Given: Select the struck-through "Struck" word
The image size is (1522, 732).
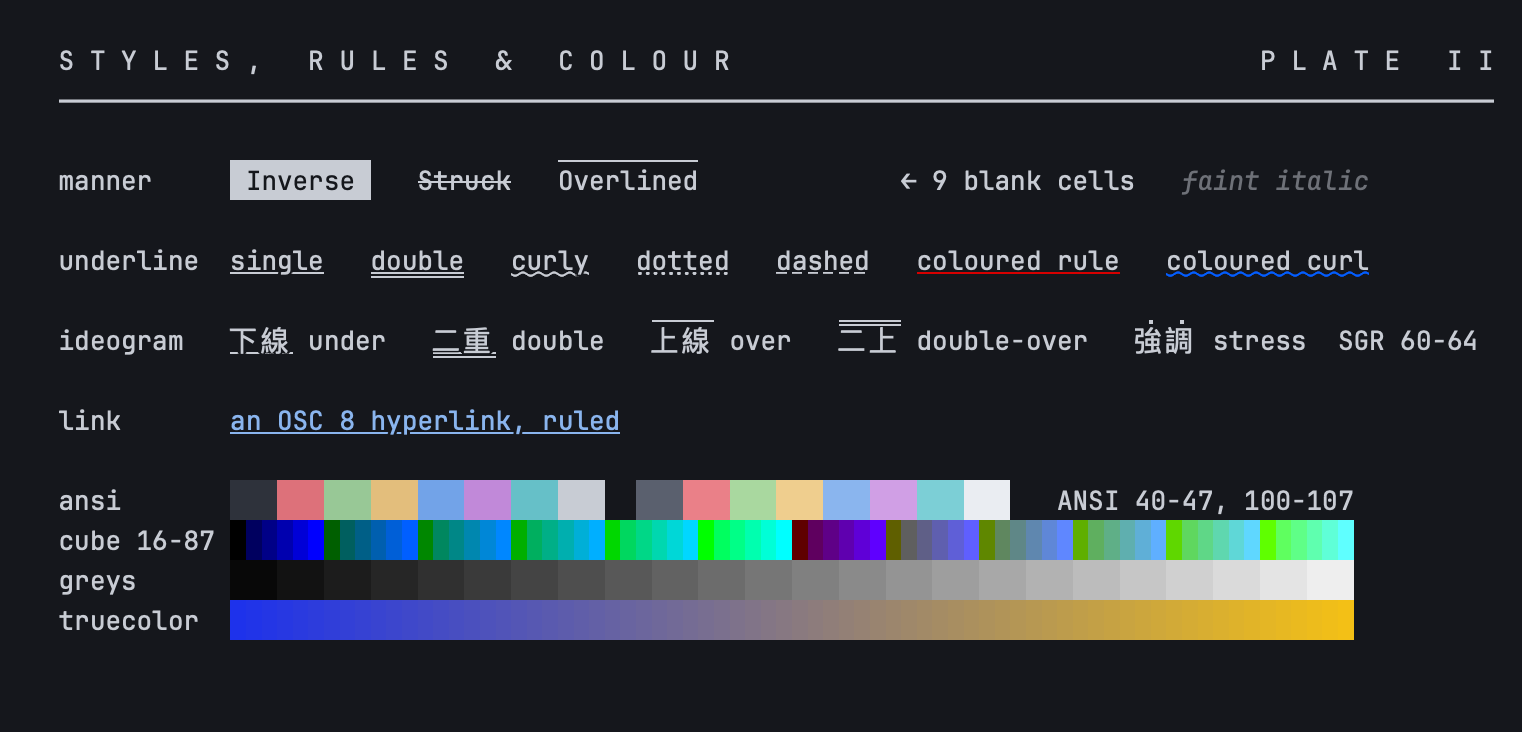Looking at the screenshot, I should (x=464, y=181).
